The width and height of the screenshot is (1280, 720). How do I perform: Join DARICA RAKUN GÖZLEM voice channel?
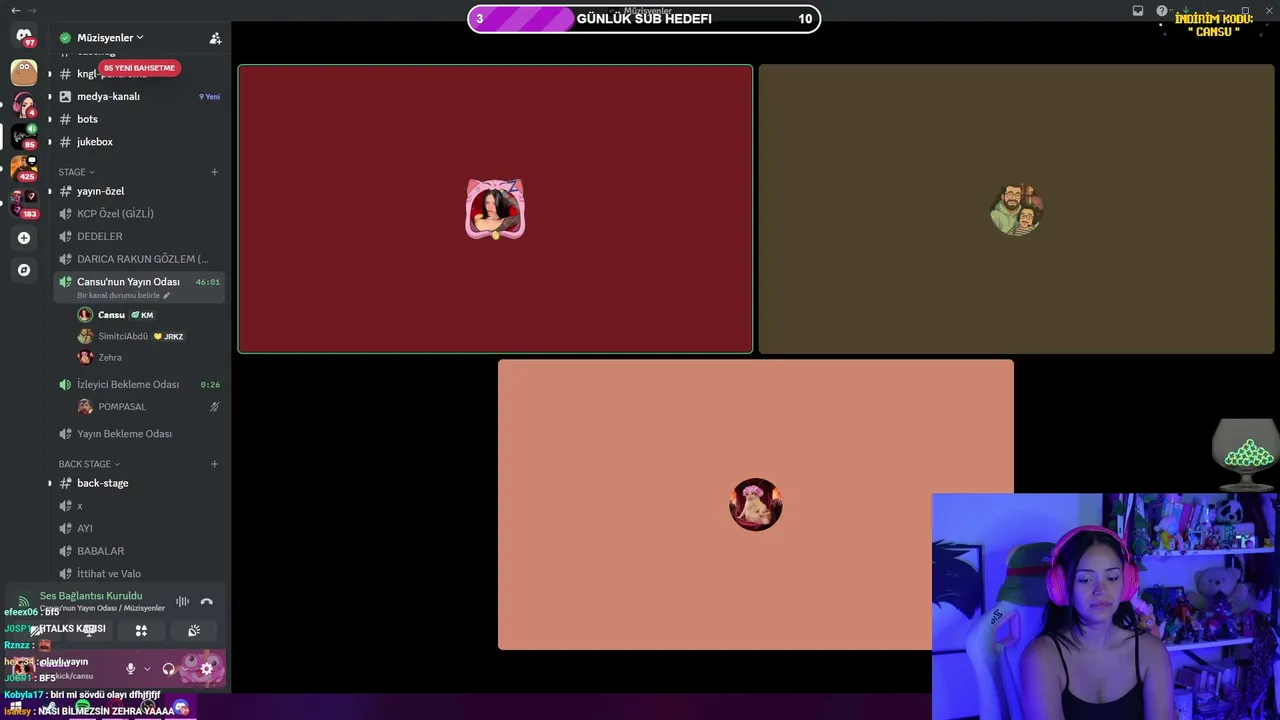139,259
